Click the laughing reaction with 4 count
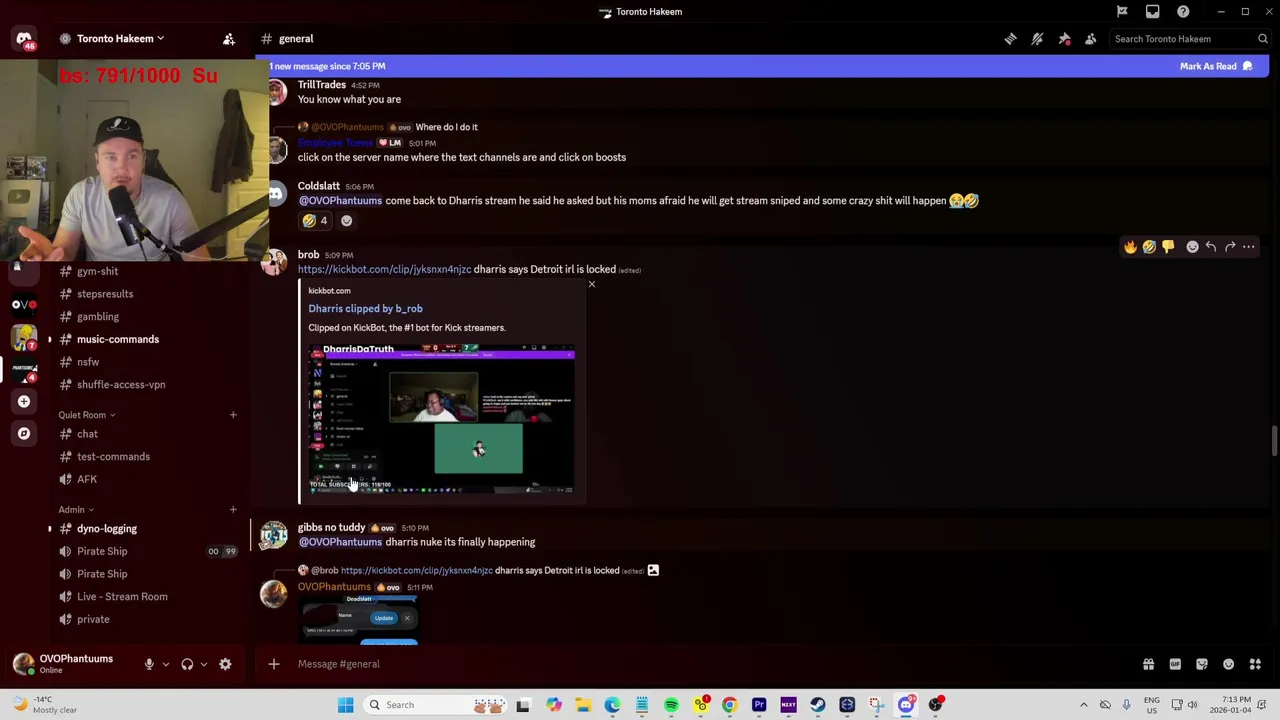This screenshot has width=1280, height=720. [315, 221]
